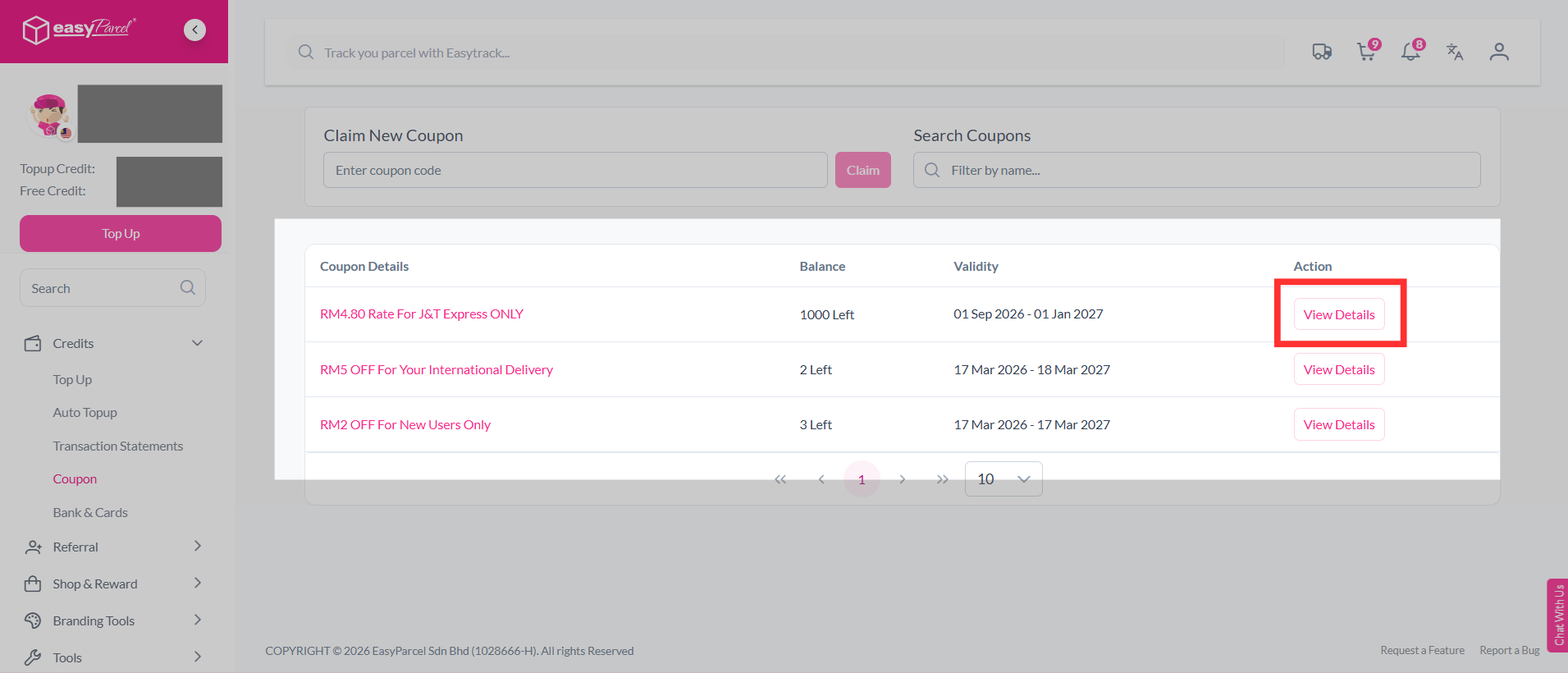Click the Claim coupon button
The image size is (1568, 673).
863,170
